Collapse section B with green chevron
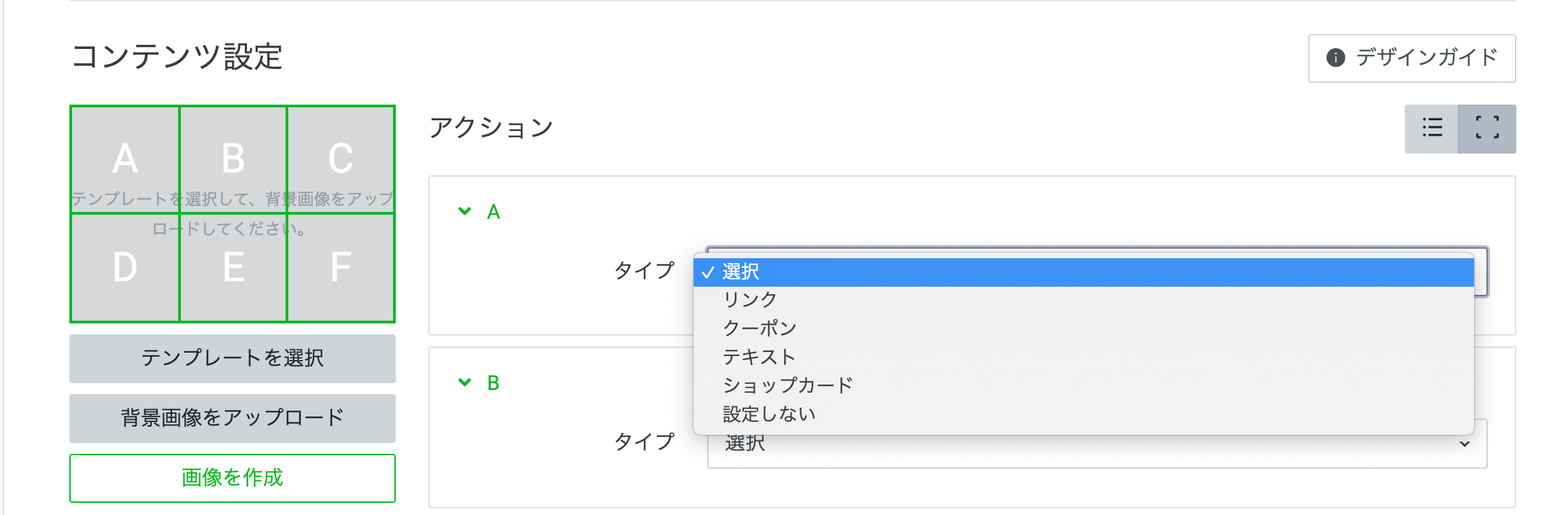Viewport: 1568px width, 515px height. click(x=465, y=383)
